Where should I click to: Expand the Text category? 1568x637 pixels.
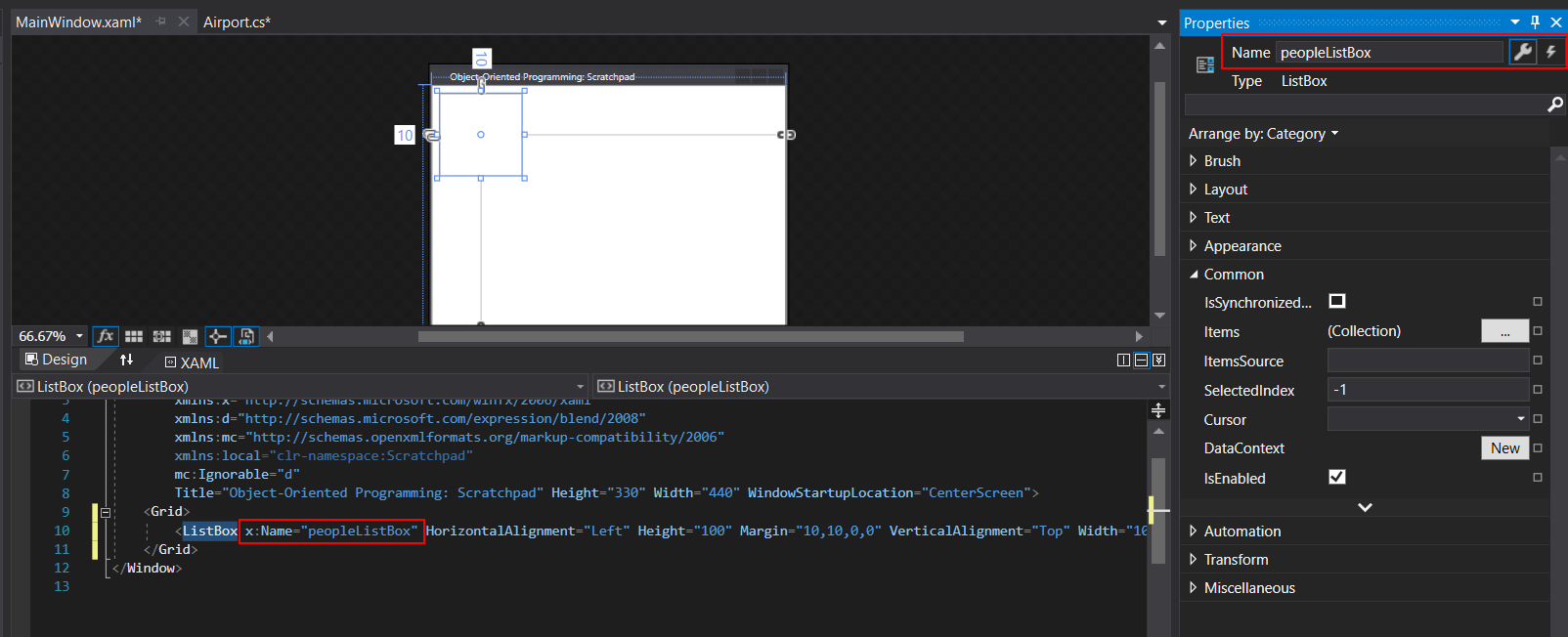coord(1193,217)
